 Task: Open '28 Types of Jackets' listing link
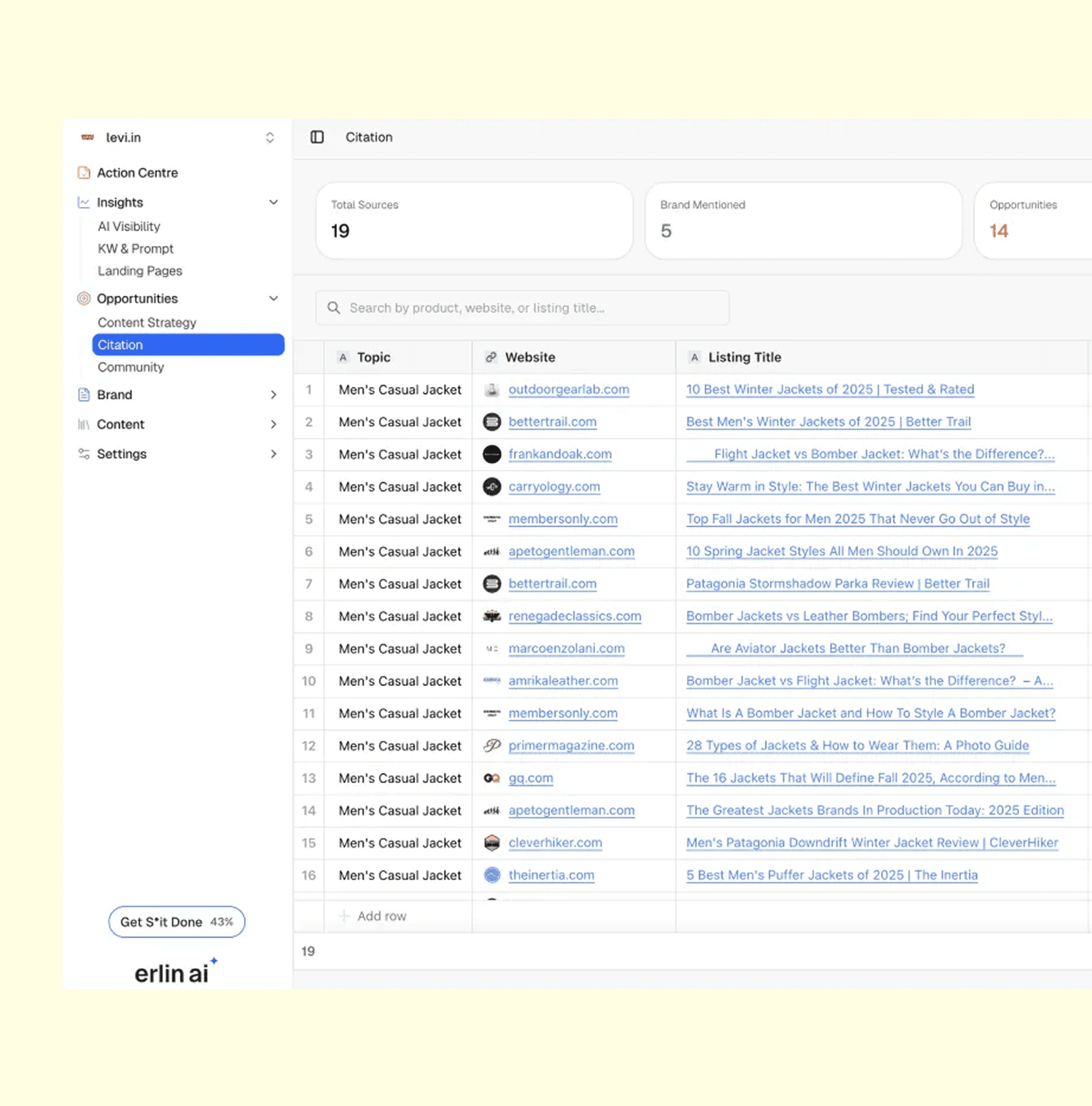(857, 745)
